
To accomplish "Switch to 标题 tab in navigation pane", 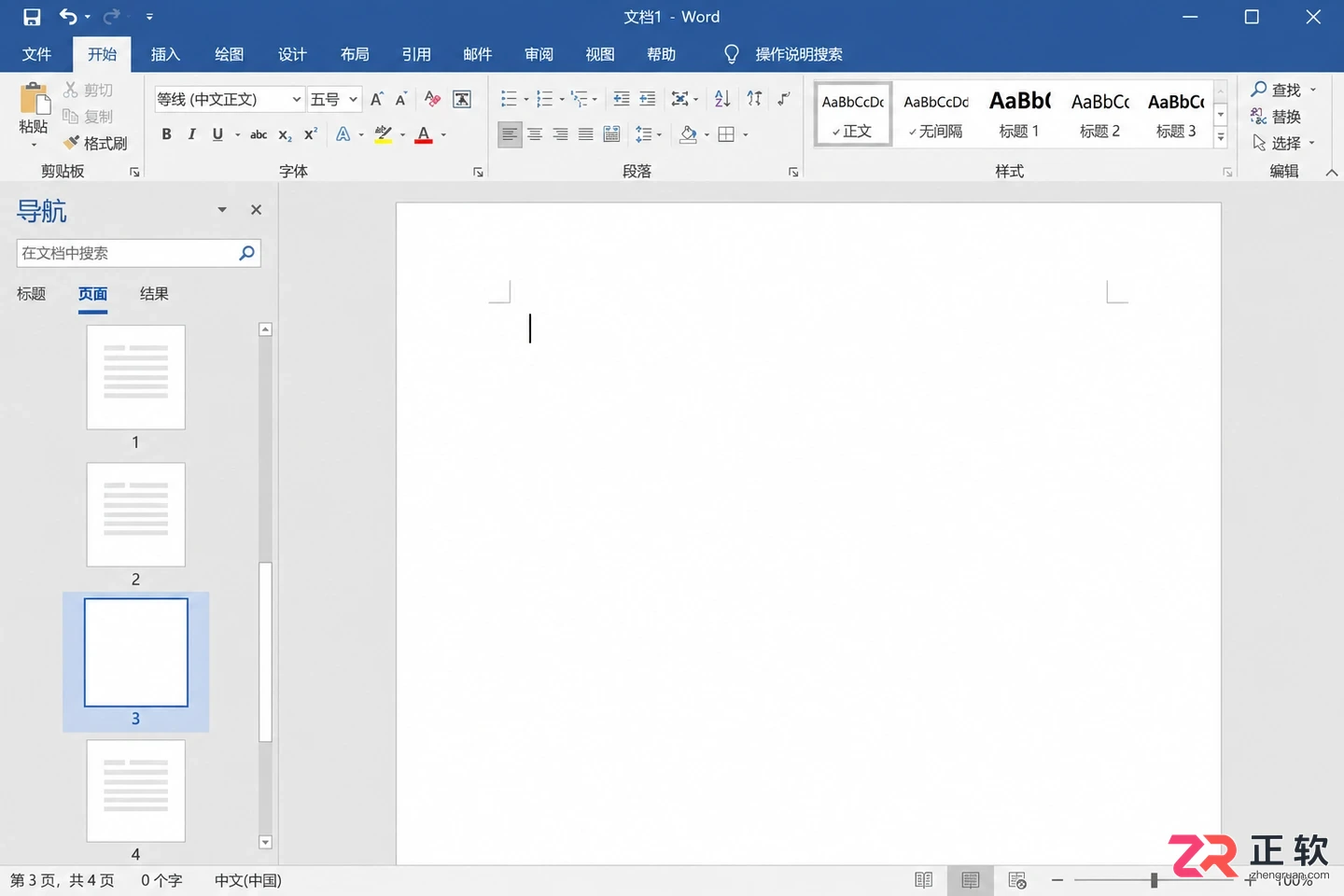I will point(31,294).
